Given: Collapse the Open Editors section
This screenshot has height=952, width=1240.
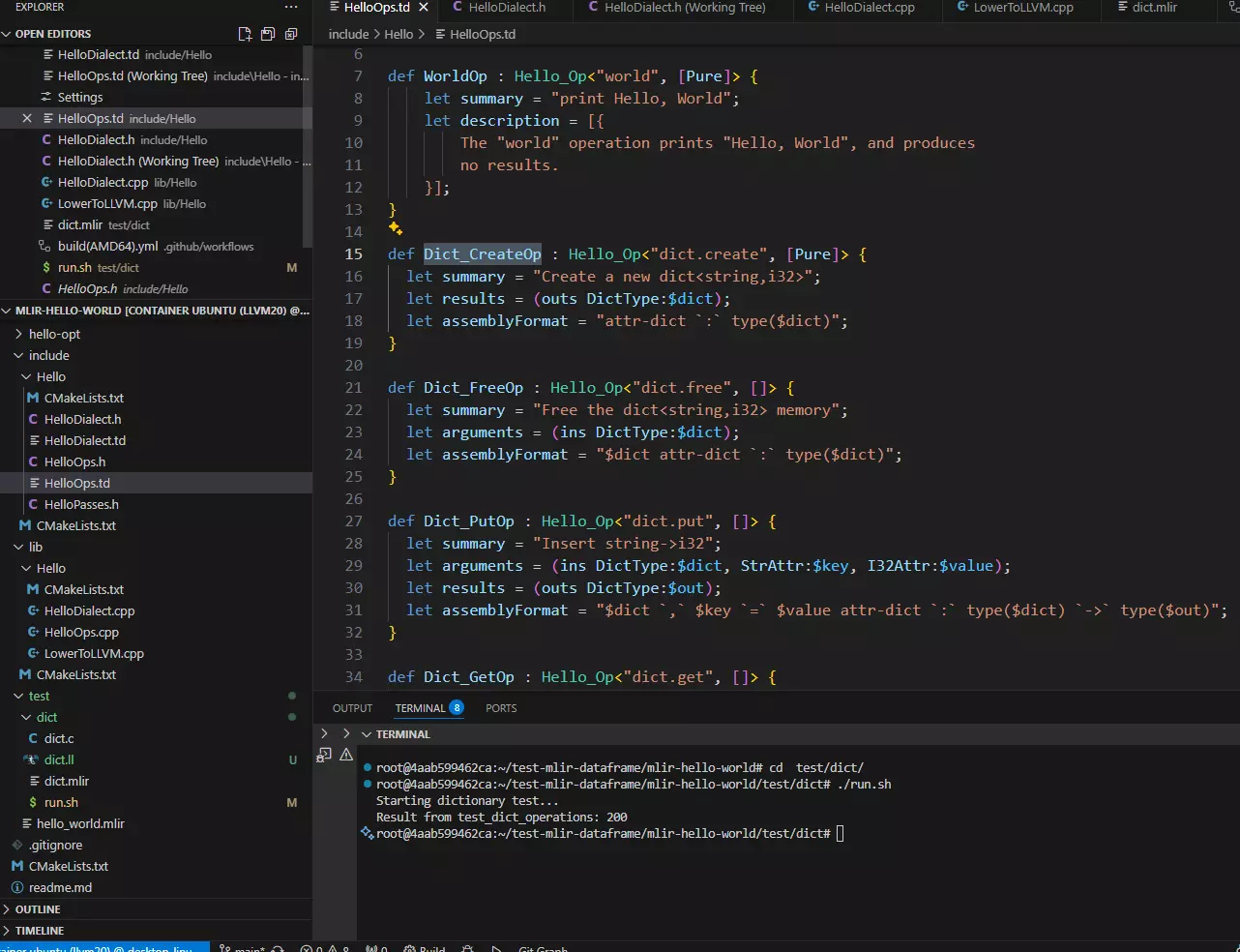Looking at the screenshot, I should click(7, 34).
